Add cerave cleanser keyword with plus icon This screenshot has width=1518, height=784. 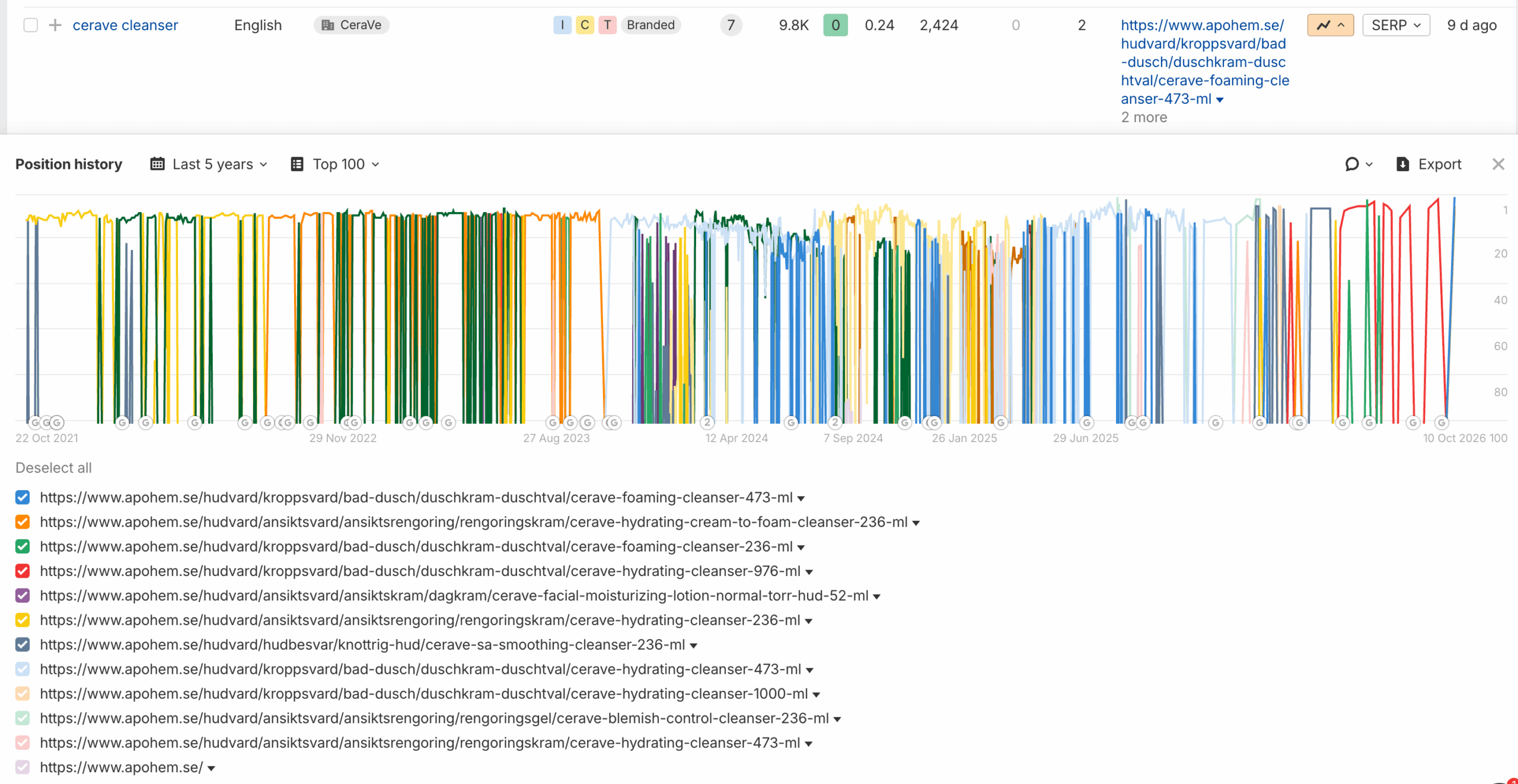55,25
